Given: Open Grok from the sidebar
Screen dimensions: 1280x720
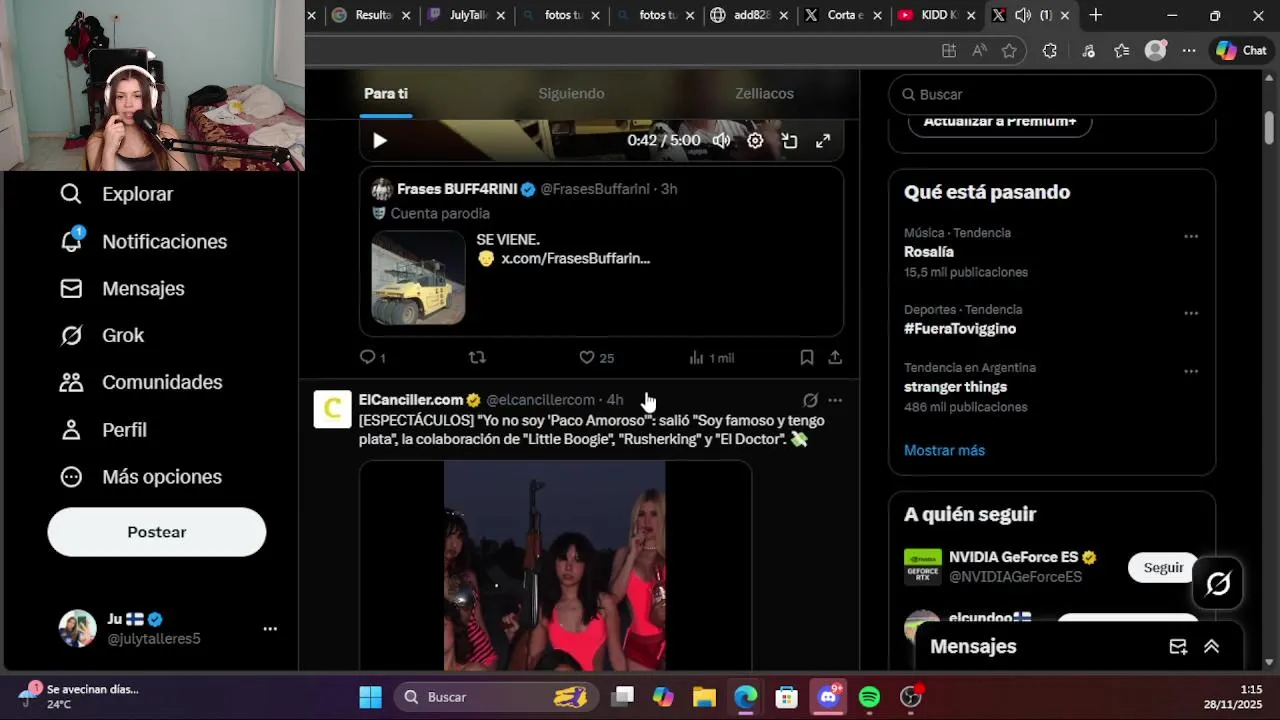Looking at the screenshot, I should point(102,335).
